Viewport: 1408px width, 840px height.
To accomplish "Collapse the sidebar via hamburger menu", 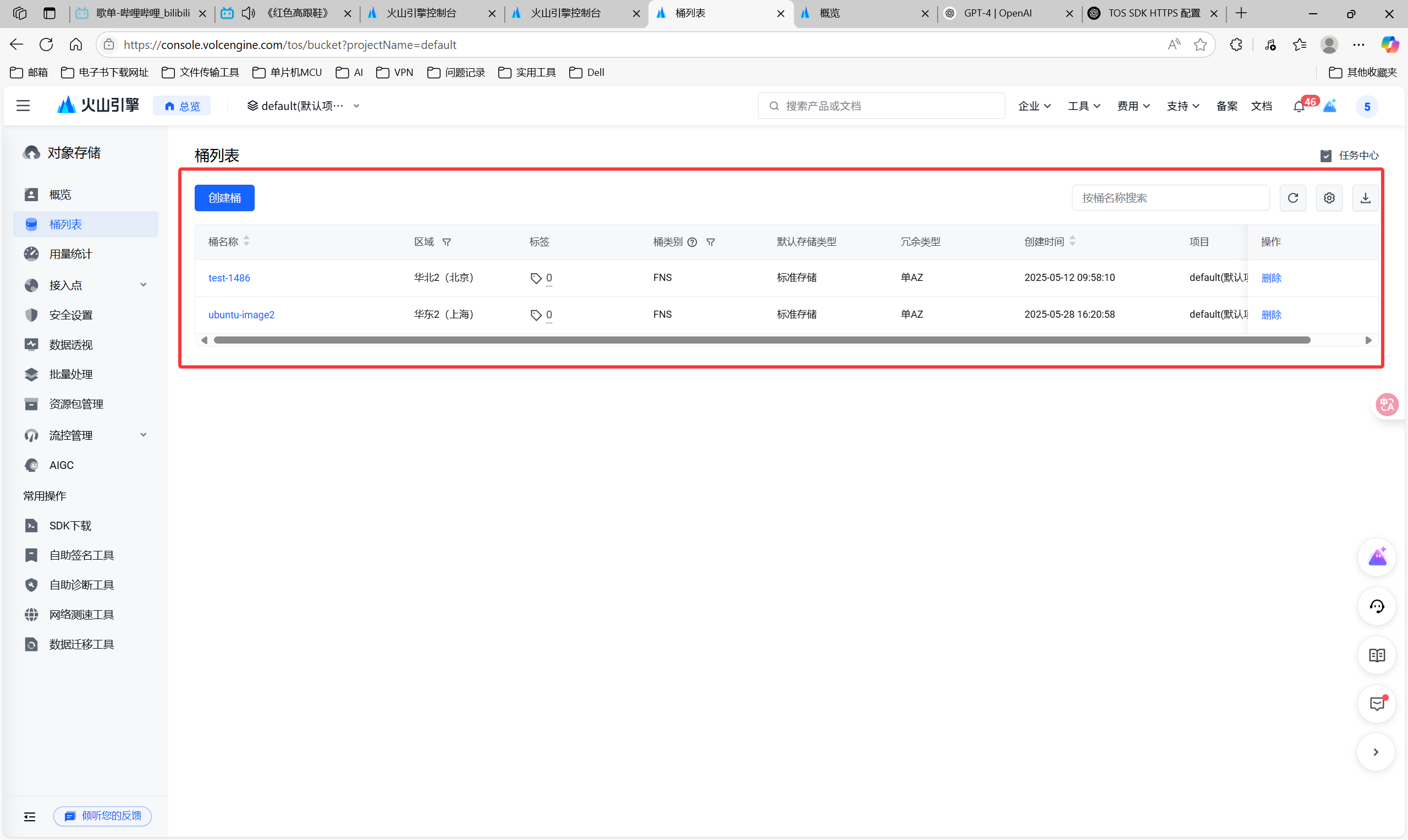I will (23, 106).
